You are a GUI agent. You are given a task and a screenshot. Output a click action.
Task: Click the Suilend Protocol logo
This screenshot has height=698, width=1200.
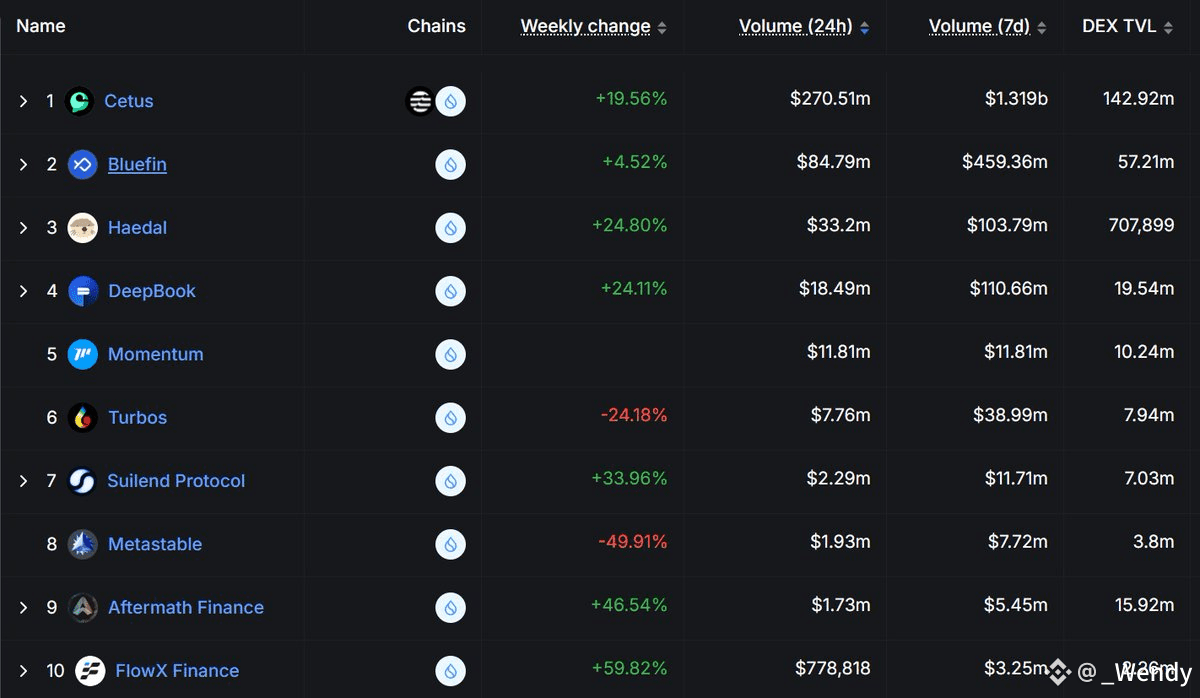click(x=82, y=481)
